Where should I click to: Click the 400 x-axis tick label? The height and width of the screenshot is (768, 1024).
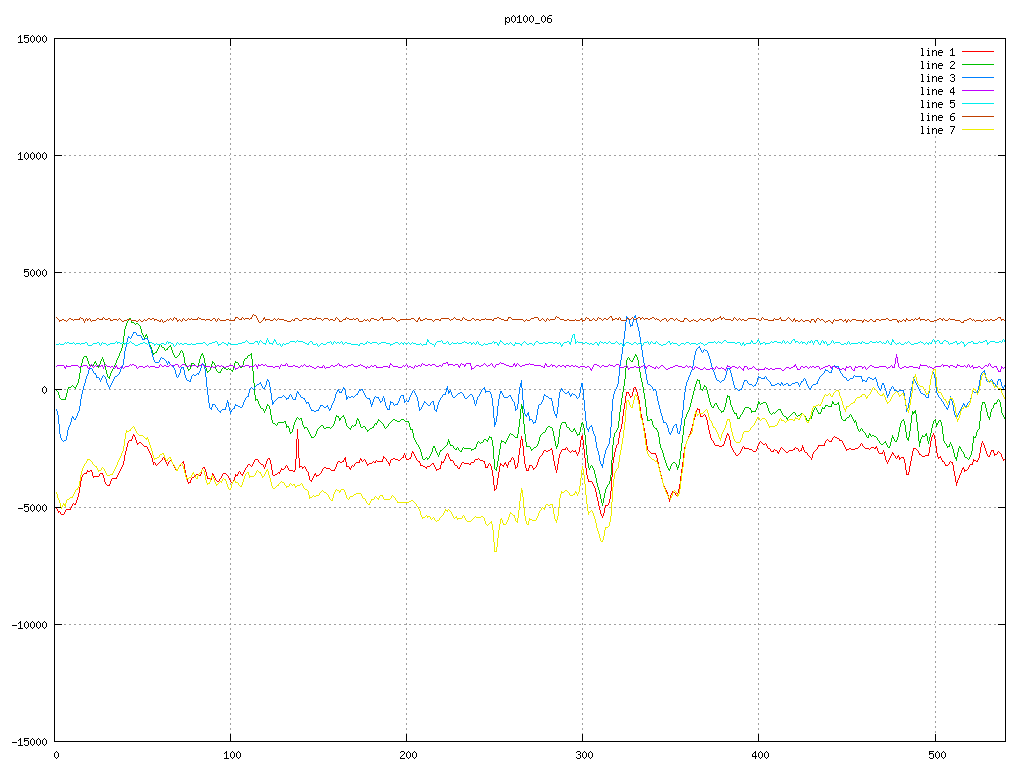coord(759,754)
